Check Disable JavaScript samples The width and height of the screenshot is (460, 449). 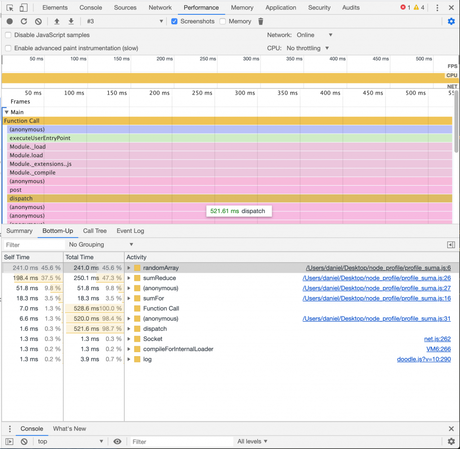(8, 35)
